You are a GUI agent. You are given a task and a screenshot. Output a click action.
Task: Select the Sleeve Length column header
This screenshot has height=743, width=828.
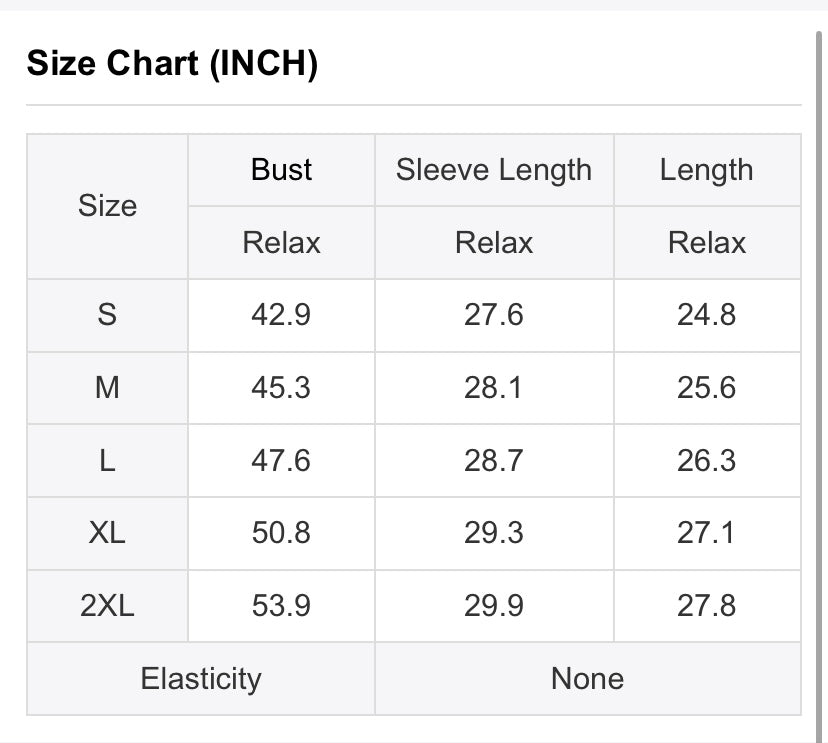coord(494,170)
